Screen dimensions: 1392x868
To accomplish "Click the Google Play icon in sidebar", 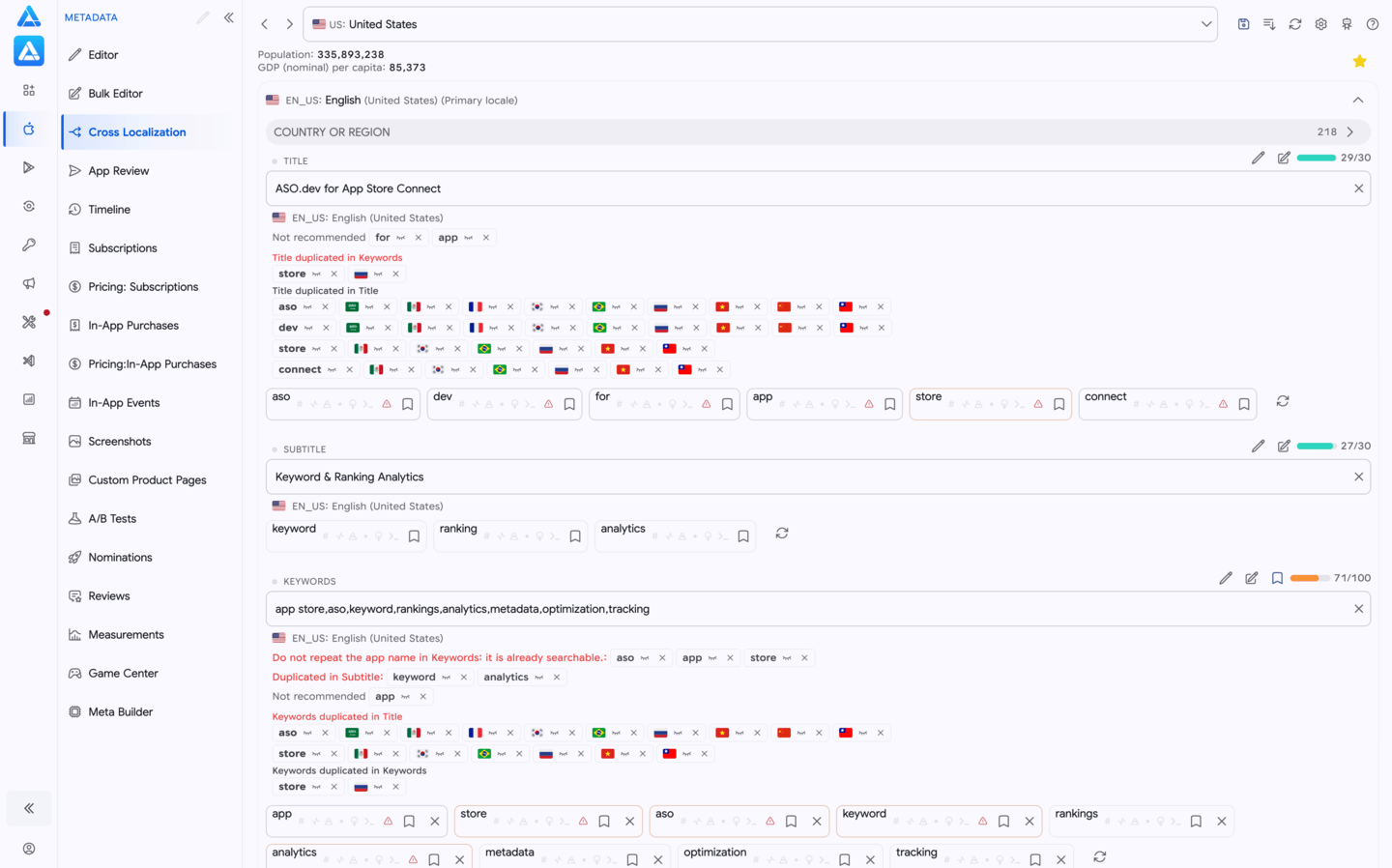I will click(29, 167).
